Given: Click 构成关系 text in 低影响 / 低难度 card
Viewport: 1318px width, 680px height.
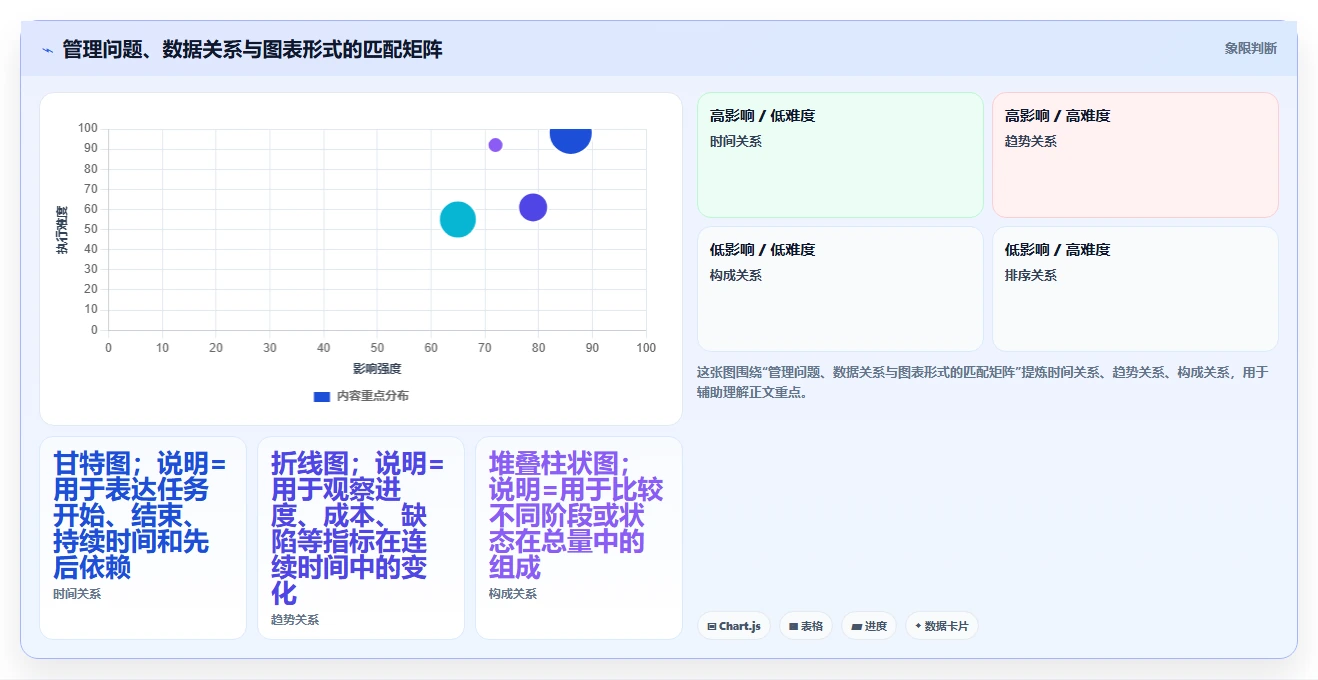Looking at the screenshot, I should 736,276.
